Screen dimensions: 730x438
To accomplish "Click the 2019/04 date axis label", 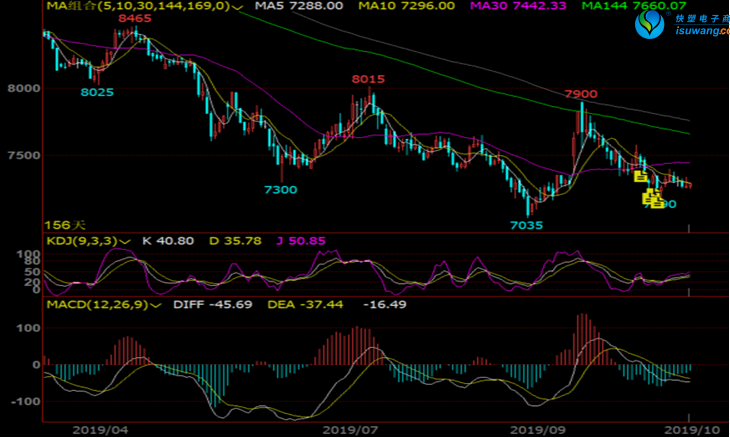I will click(x=100, y=430).
